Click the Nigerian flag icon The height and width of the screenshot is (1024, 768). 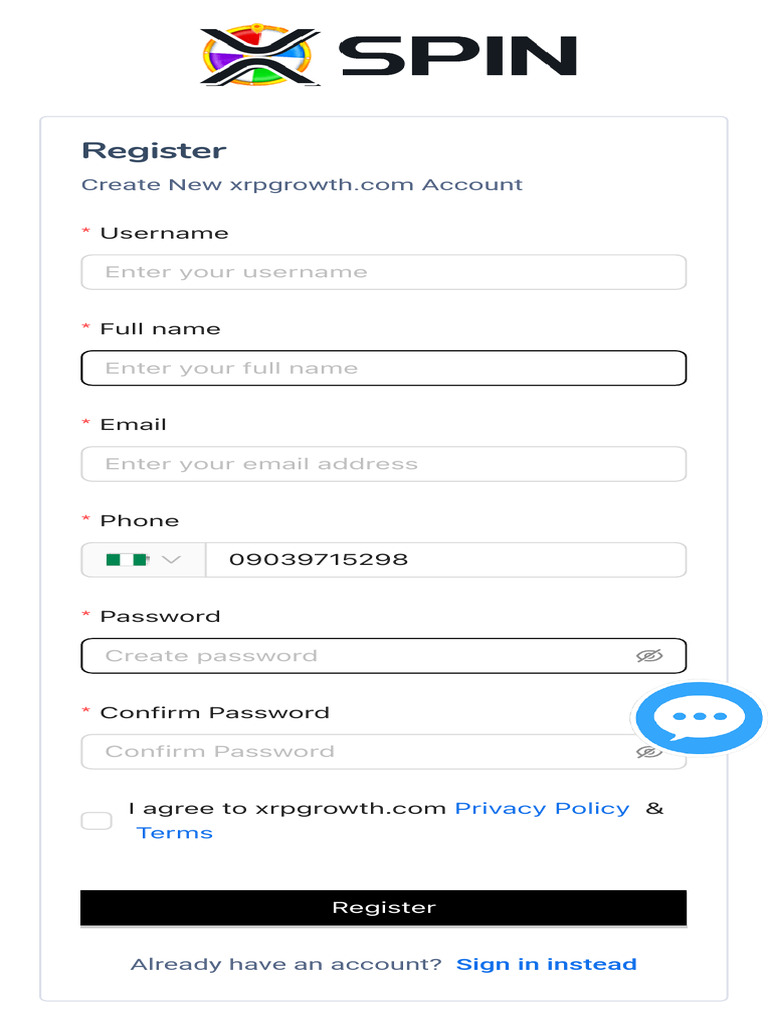click(127, 560)
